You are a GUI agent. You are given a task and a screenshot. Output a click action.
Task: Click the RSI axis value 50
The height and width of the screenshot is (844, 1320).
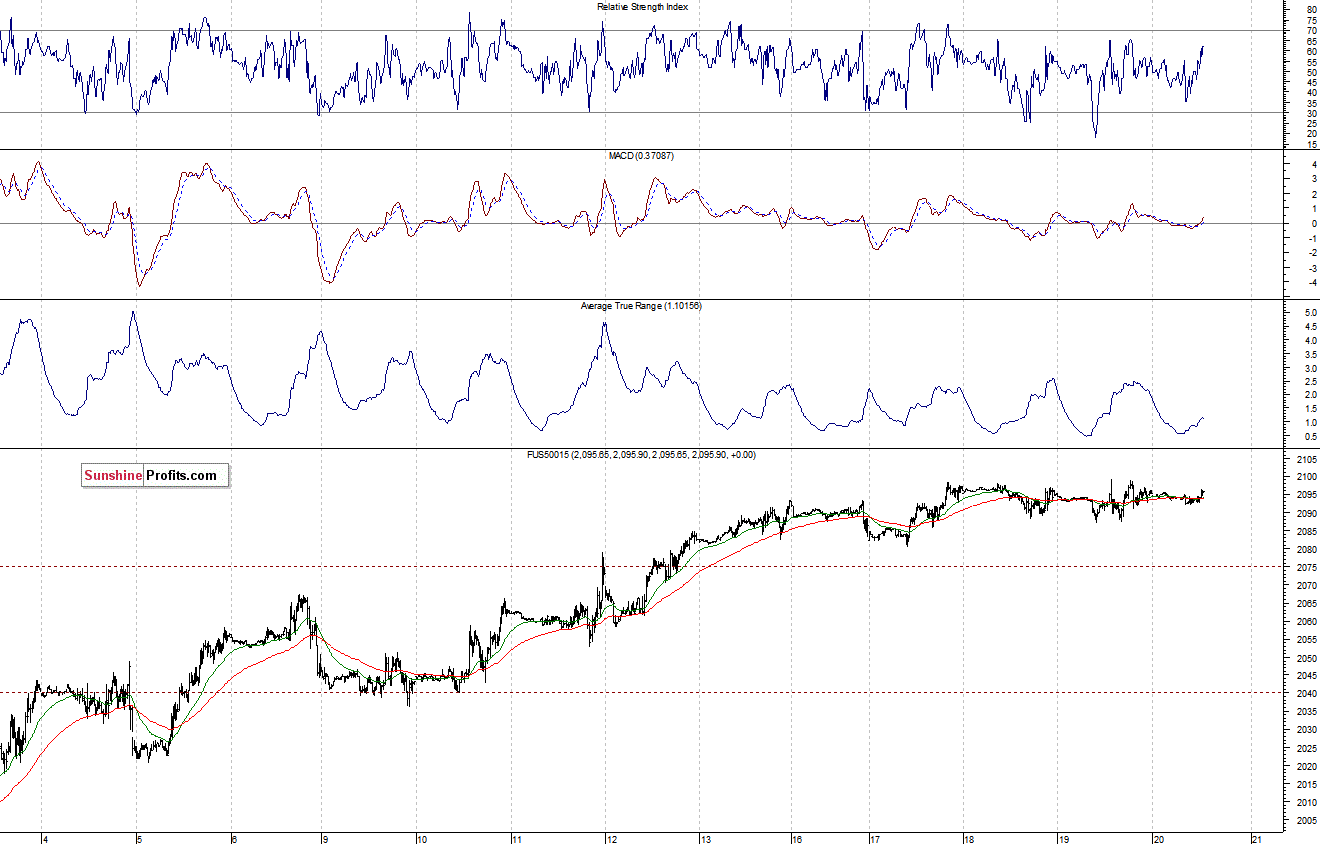1310,72
